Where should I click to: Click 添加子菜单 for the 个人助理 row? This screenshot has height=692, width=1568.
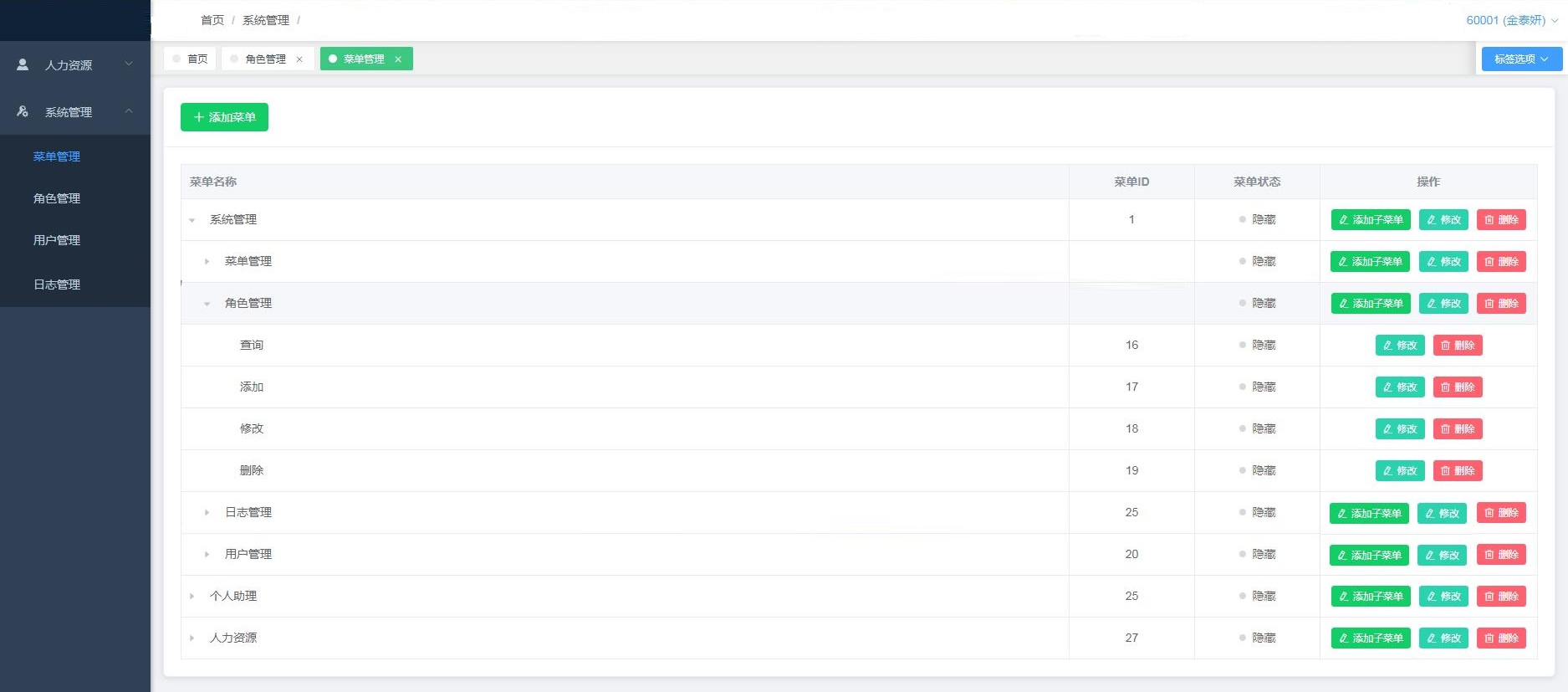(1370, 597)
